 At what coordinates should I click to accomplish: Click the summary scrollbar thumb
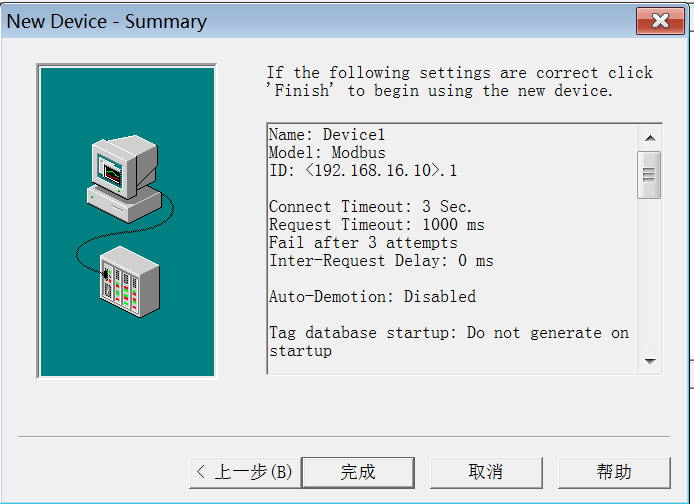(x=650, y=173)
